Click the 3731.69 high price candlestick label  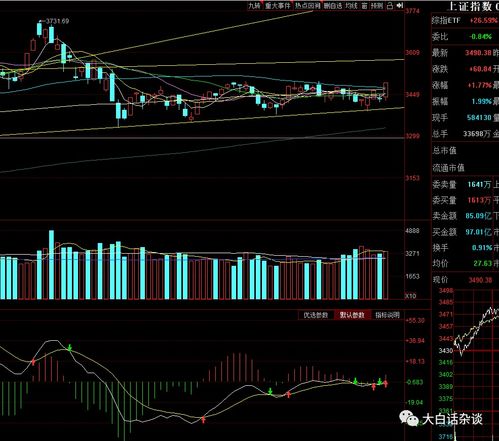pos(57,21)
